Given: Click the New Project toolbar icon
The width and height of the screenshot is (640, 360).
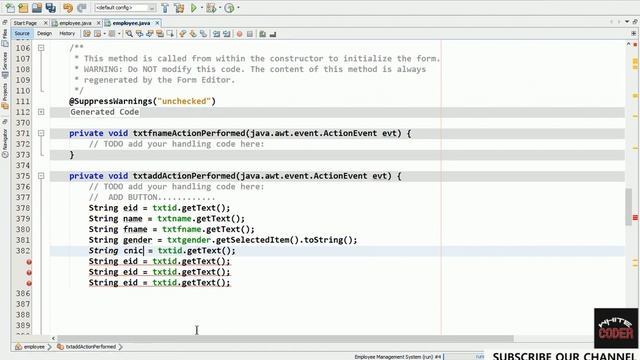Looking at the screenshot, I should click(x=23, y=8).
